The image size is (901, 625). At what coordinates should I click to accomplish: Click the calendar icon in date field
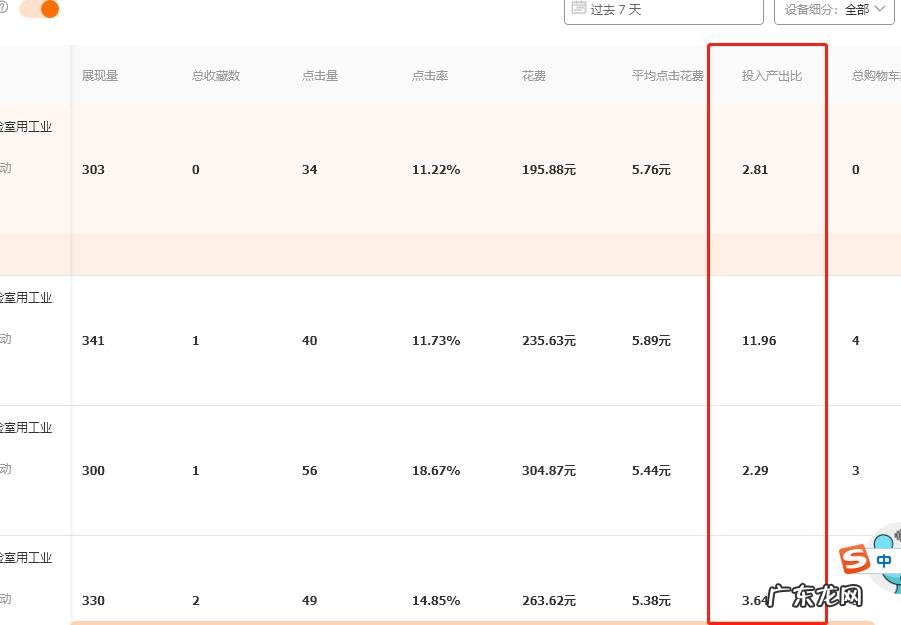tap(578, 8)
